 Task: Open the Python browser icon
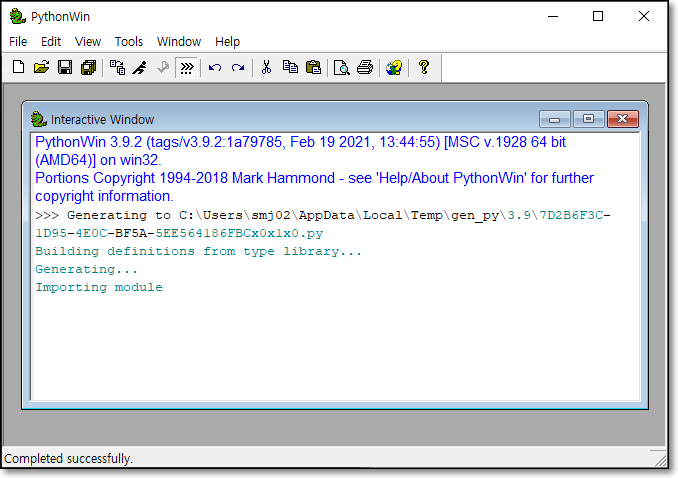117,67
